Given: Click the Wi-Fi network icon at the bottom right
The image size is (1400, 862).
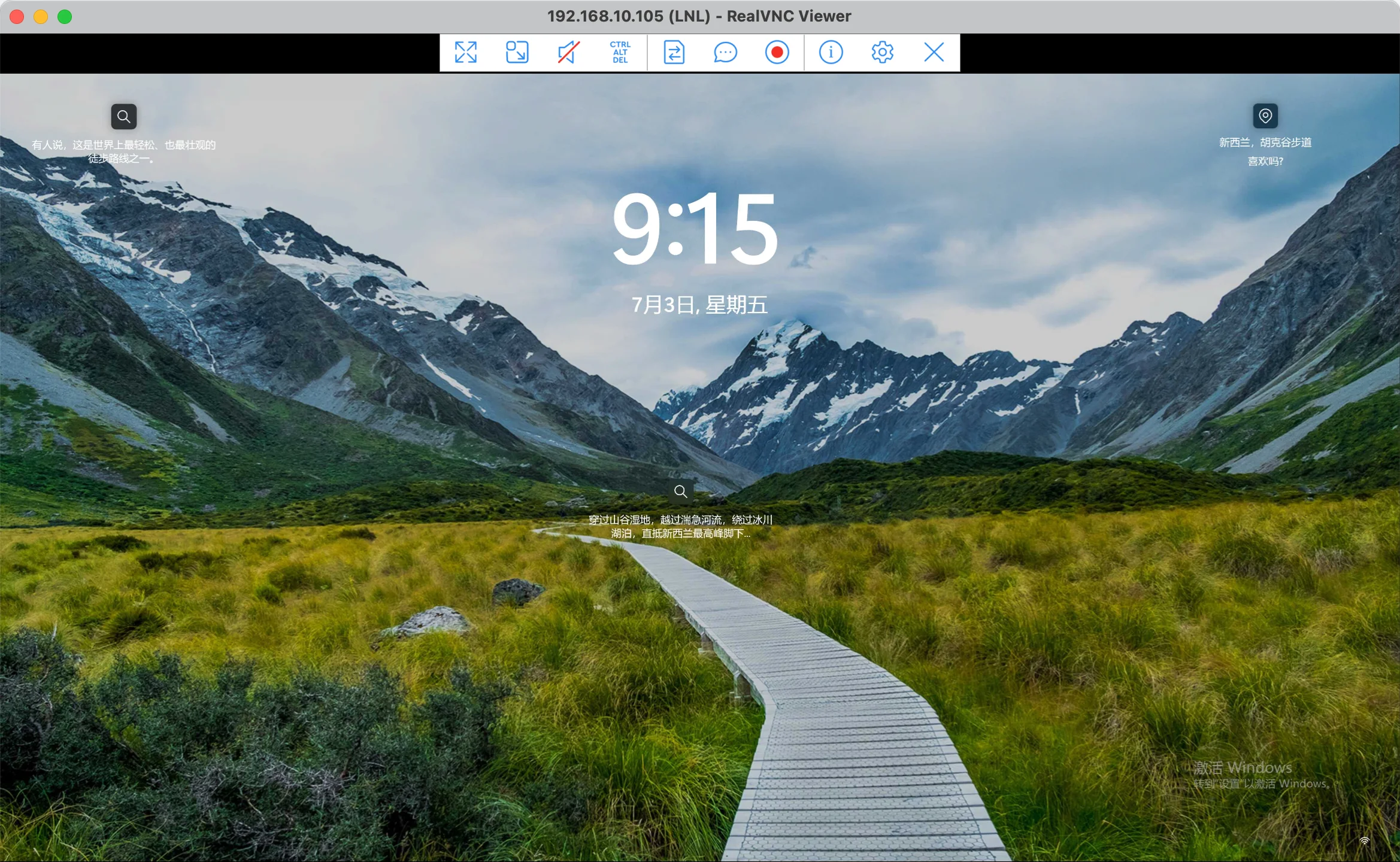Looking at the screenshot, I should (x=1365, y=841).
